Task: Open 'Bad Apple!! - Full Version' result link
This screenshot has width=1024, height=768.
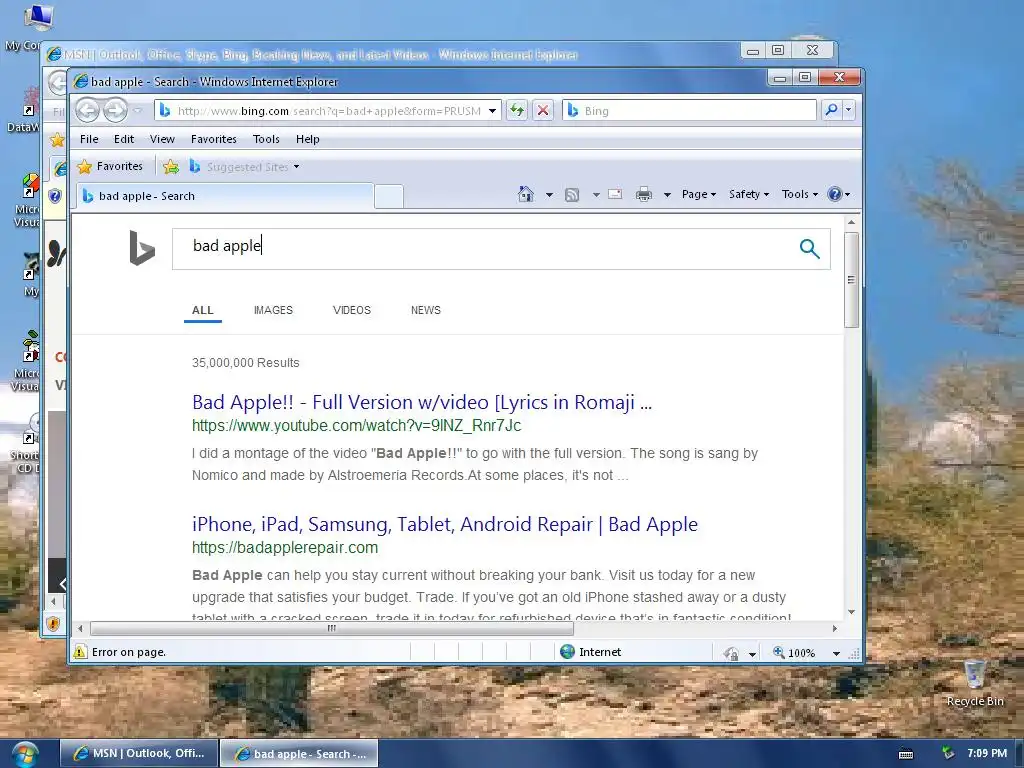Action: pos(422,402)
